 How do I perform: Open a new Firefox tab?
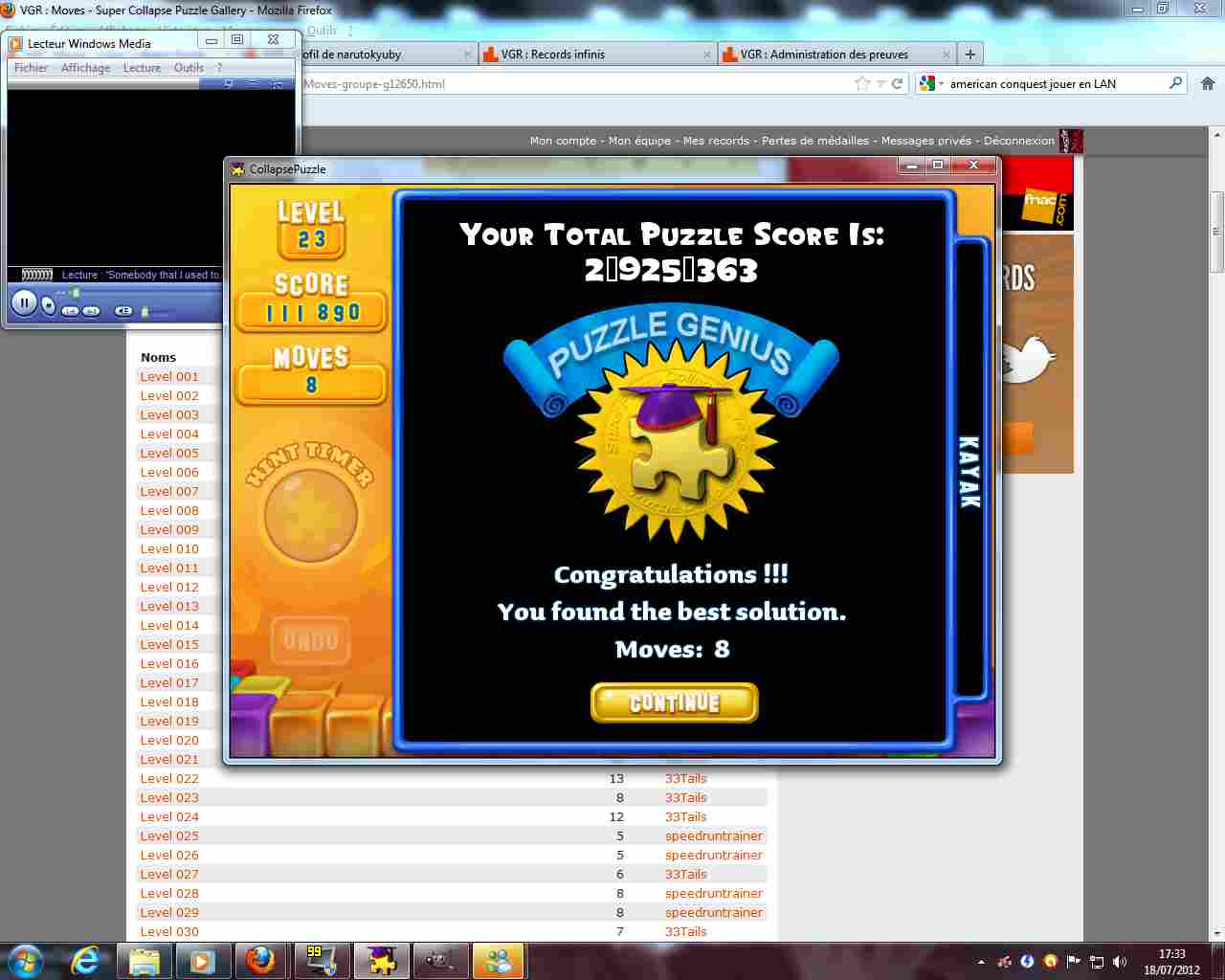pyautogui.click(x=969, y=55)
